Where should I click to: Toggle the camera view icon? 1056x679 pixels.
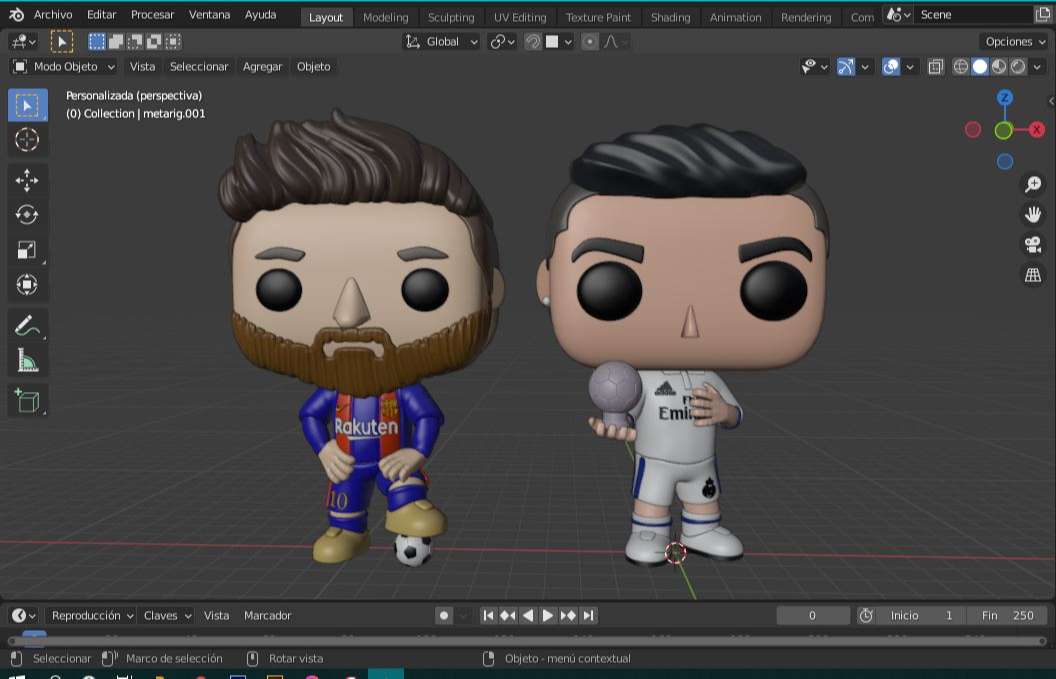[1033, 245]
